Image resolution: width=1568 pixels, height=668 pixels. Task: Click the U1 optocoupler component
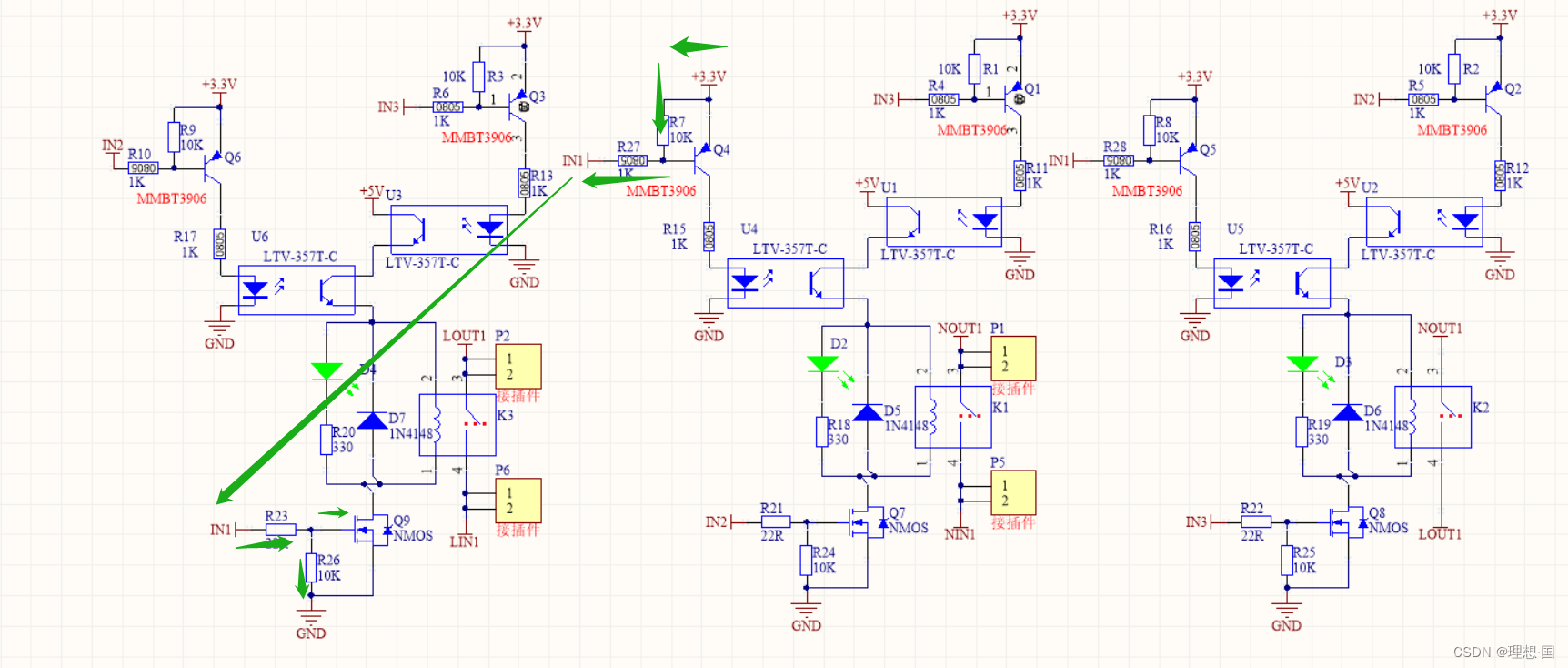tap(944, 222)
